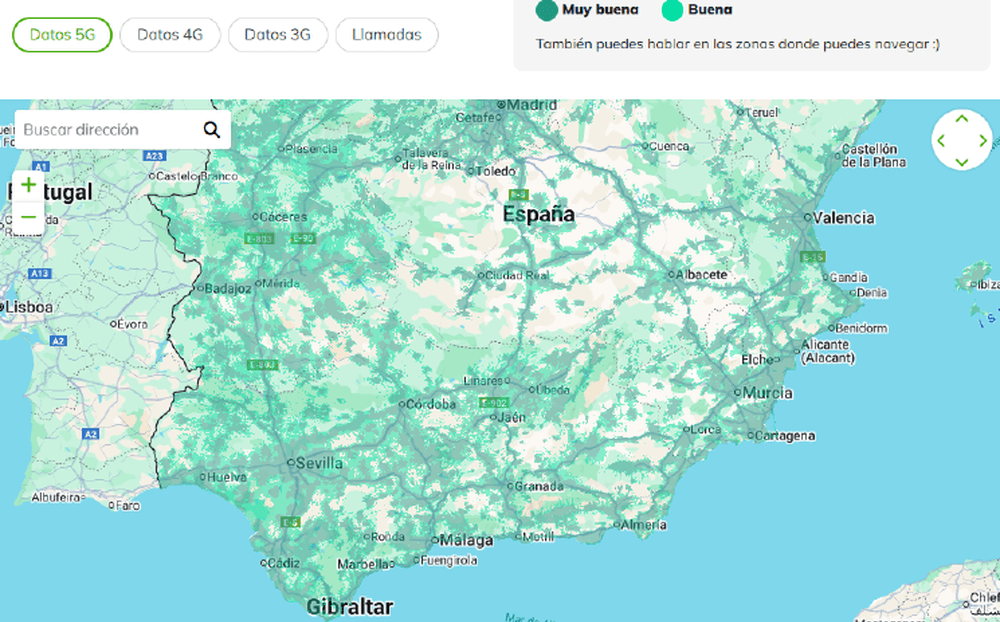The image size is (1000, 622).
Task: Zoom in using the plus control
Action: point(28,185)
